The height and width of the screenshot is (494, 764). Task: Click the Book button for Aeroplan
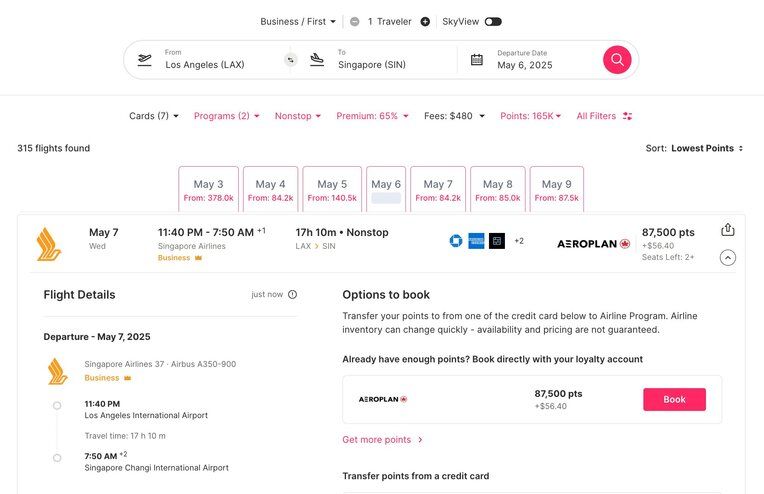pyautogui.click(x=674, y=399)
